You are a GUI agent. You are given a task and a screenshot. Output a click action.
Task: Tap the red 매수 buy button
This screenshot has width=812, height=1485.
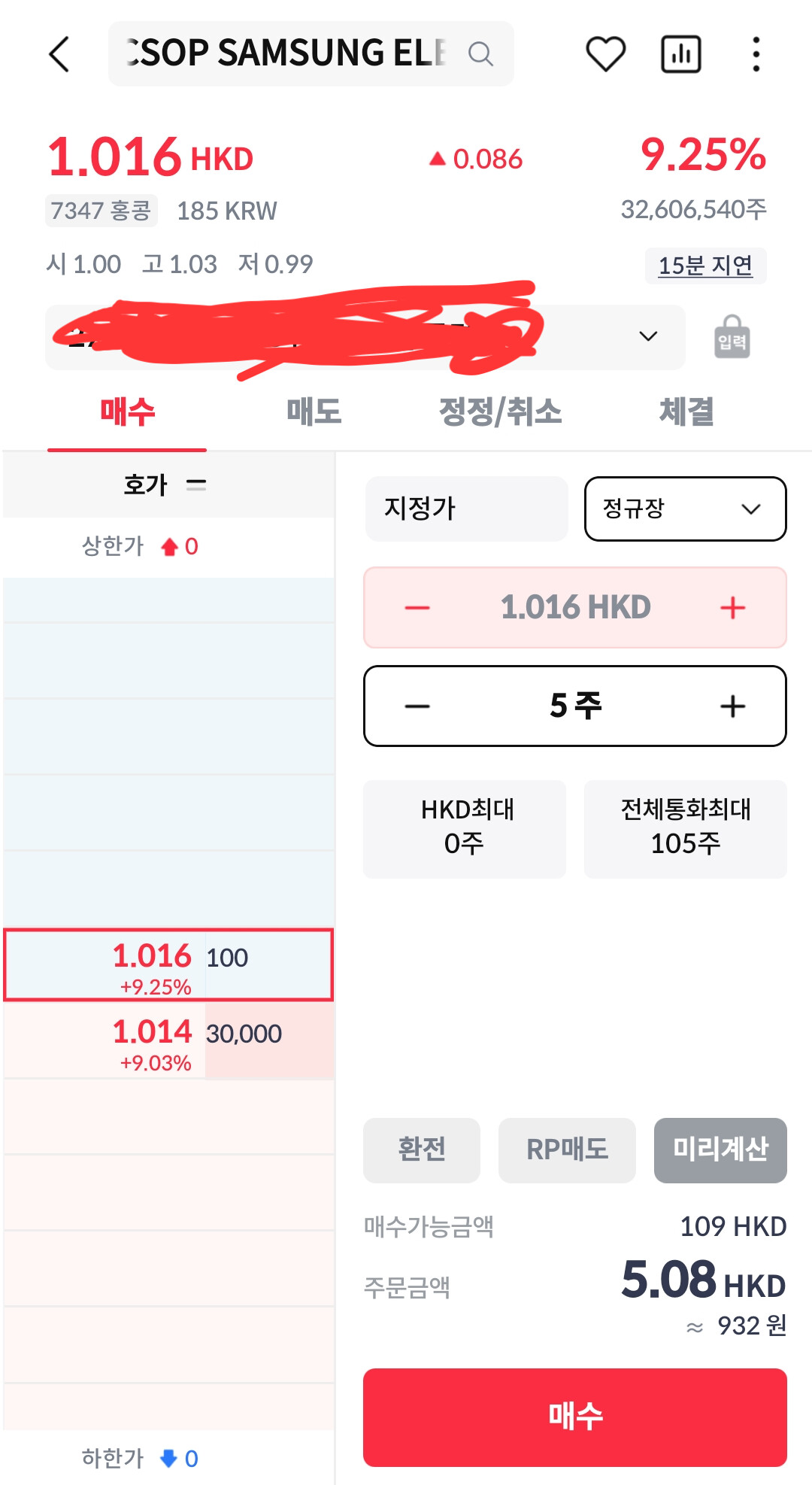[575, 1417]
